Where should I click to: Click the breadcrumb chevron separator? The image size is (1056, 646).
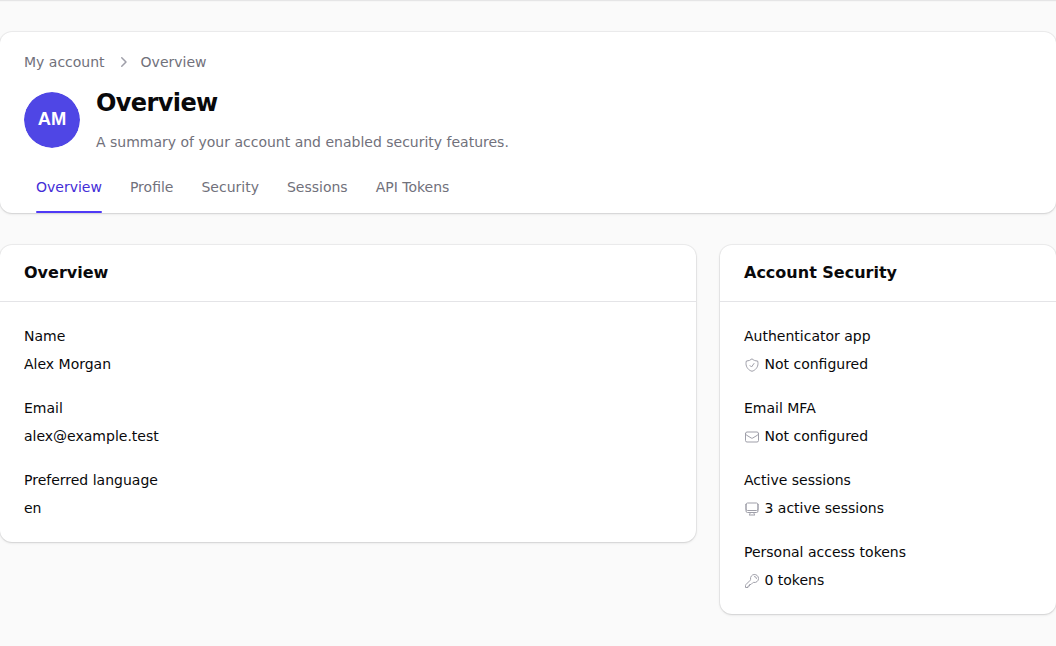tap(123, 62)
